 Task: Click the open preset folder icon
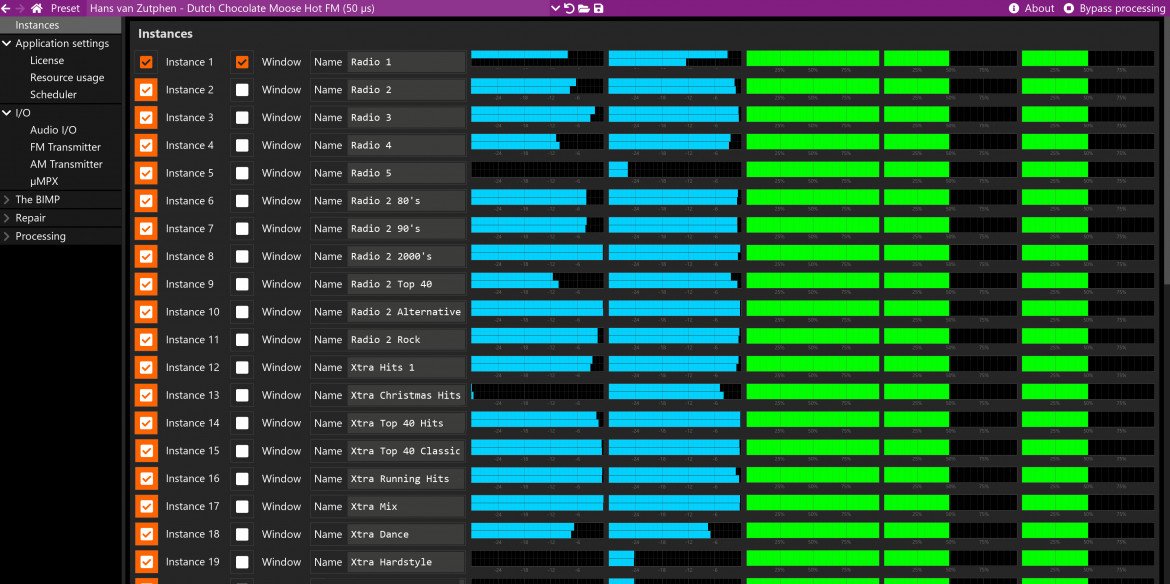pos(583,8)
